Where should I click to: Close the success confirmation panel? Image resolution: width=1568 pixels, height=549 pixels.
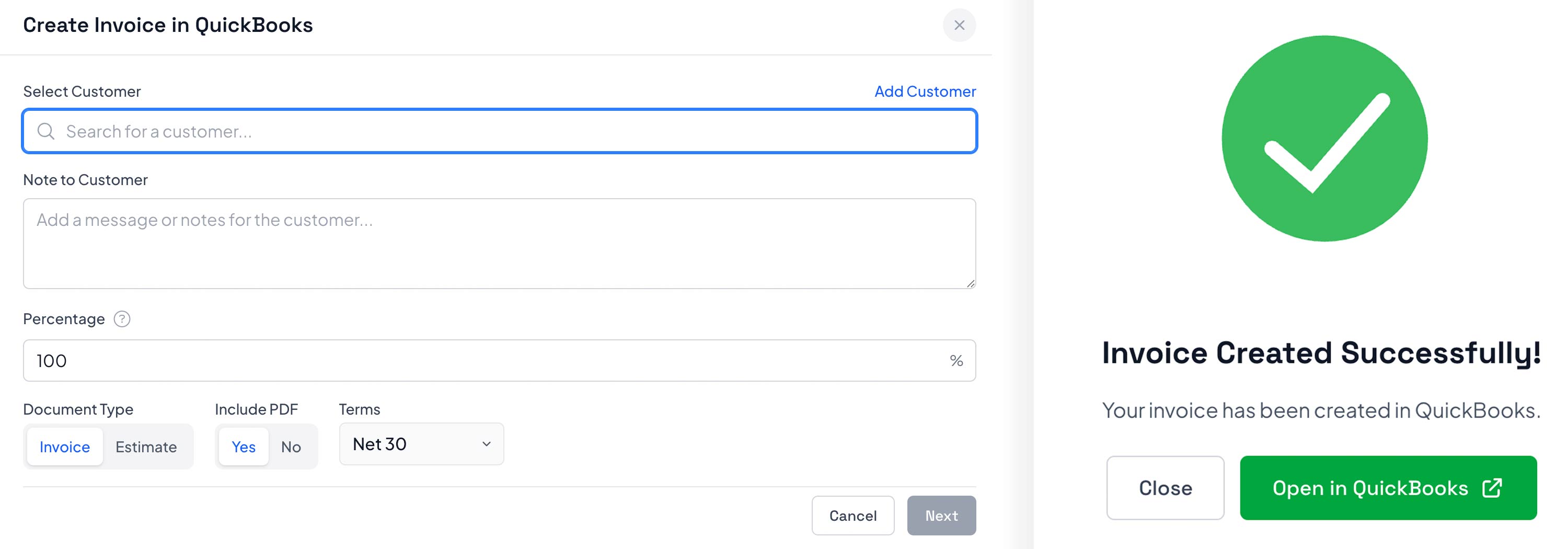[1165, 488]
